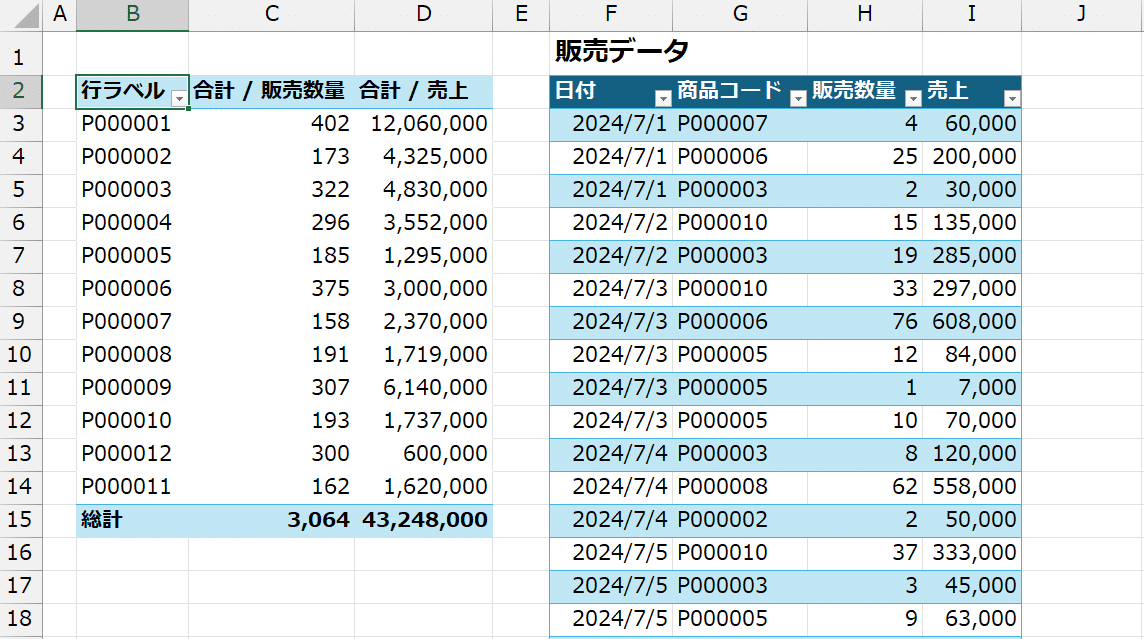Click the select-all corner triangle
This screenshot has height=639, width=1144.
click(x=26, y=15)
